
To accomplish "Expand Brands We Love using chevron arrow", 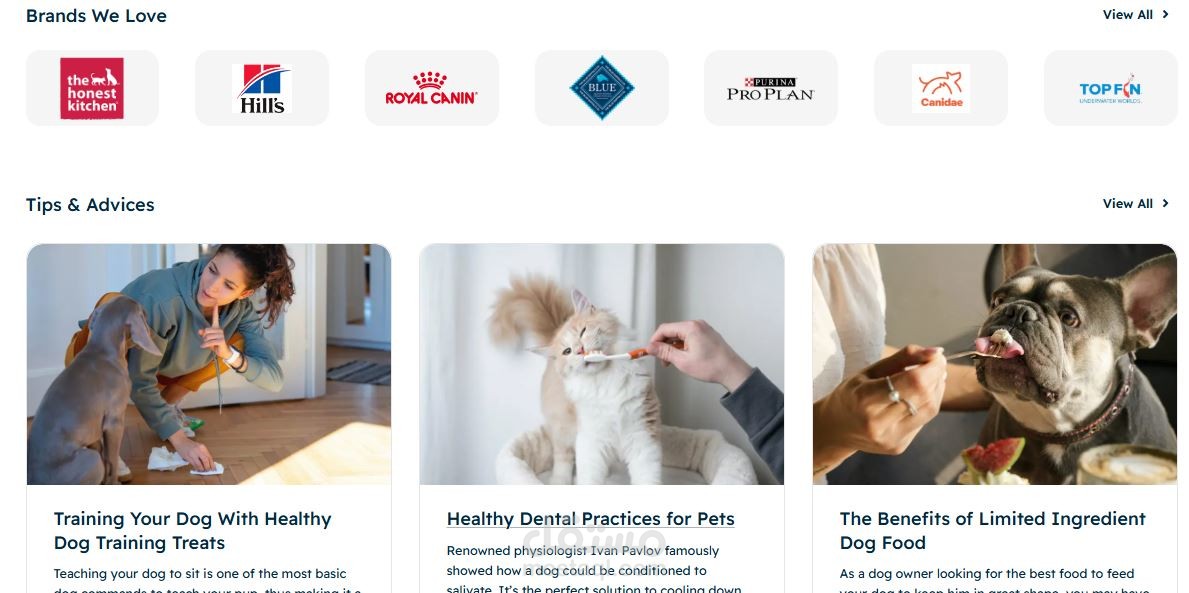I will 1165,14.
